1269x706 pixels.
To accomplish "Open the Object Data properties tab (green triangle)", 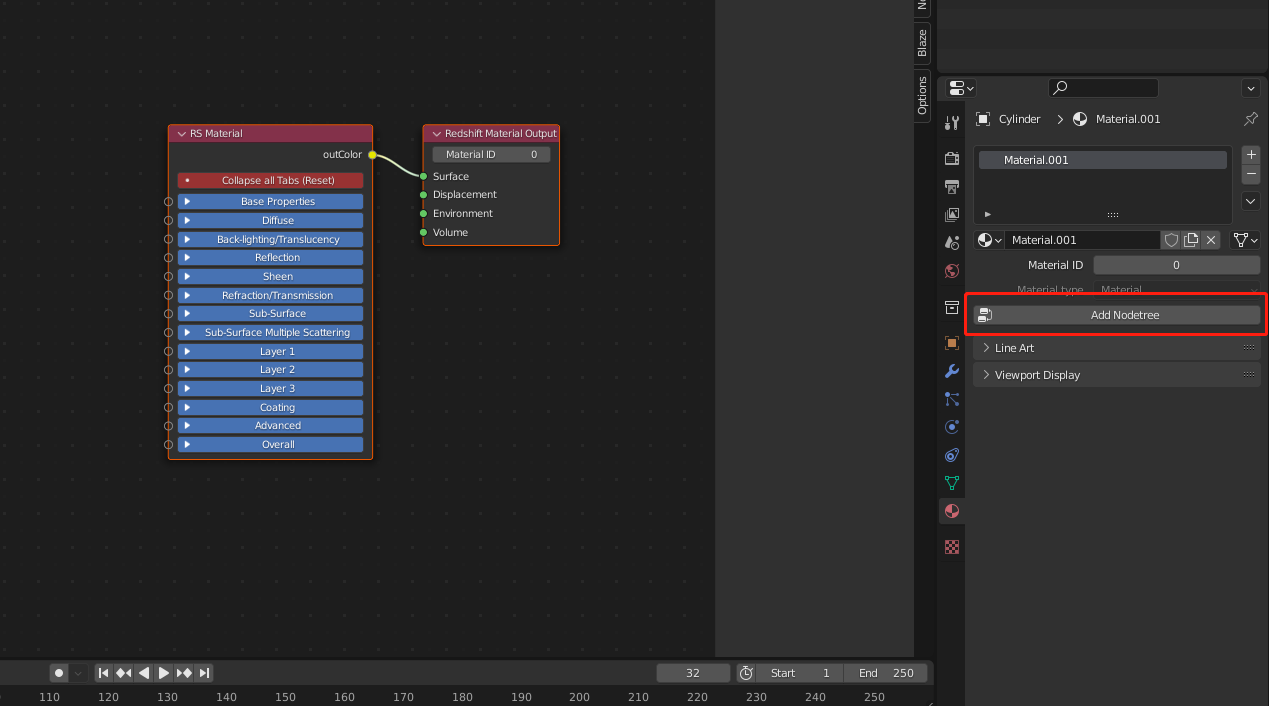I will [952, 483].
